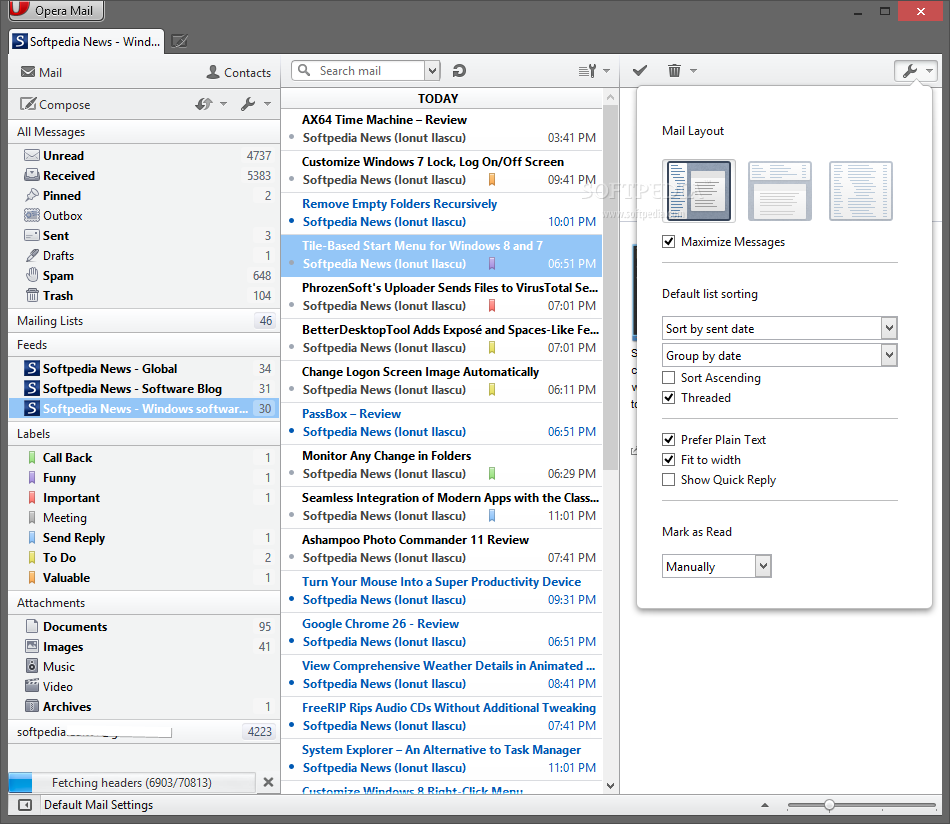This screenshot has width=950, height=824.
Task: Expand the mail panel wrench dropdown arrow
Action: click(267, 104)
